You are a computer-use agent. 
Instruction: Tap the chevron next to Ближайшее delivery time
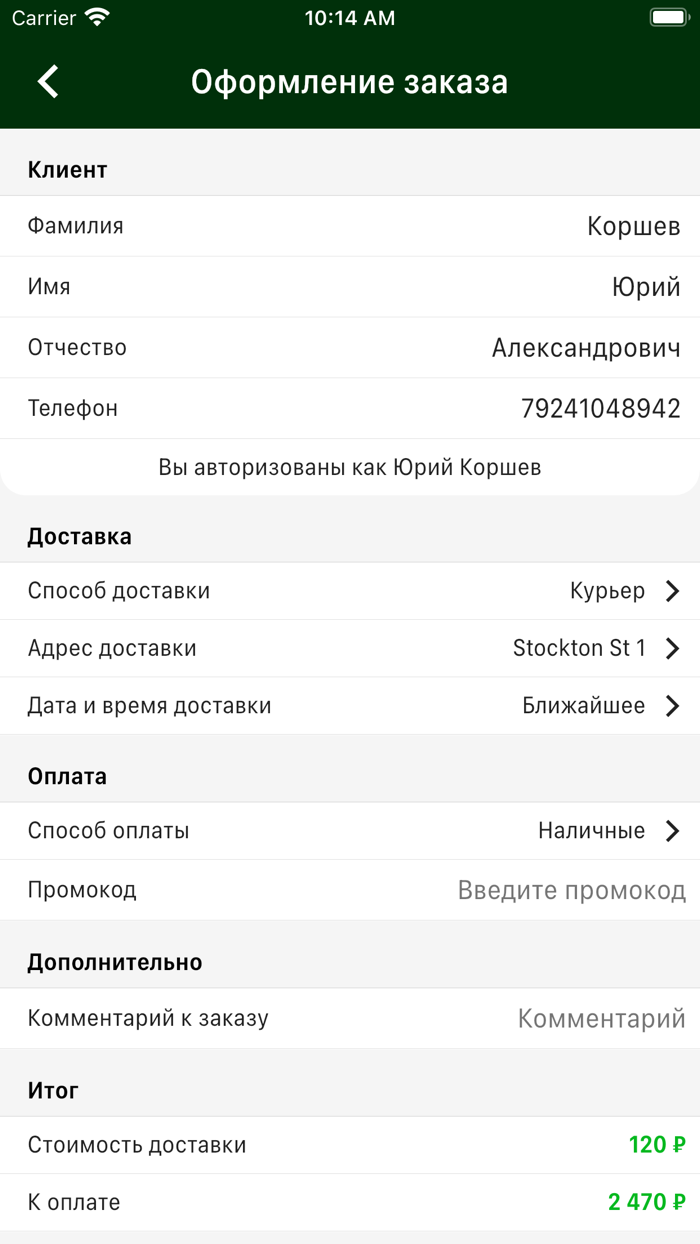pyautogui.click(x=673, y=705)
